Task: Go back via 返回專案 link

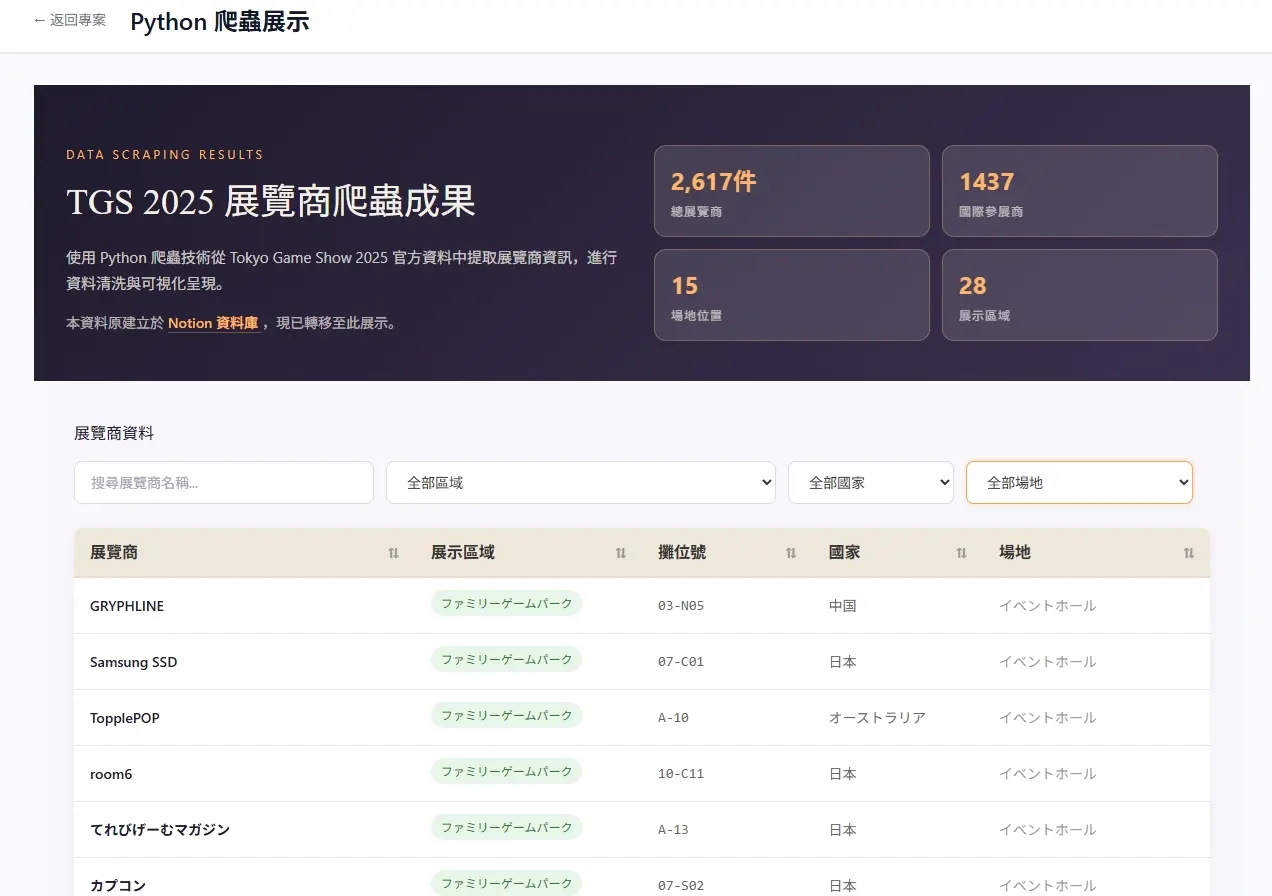Action: [69, 20]
